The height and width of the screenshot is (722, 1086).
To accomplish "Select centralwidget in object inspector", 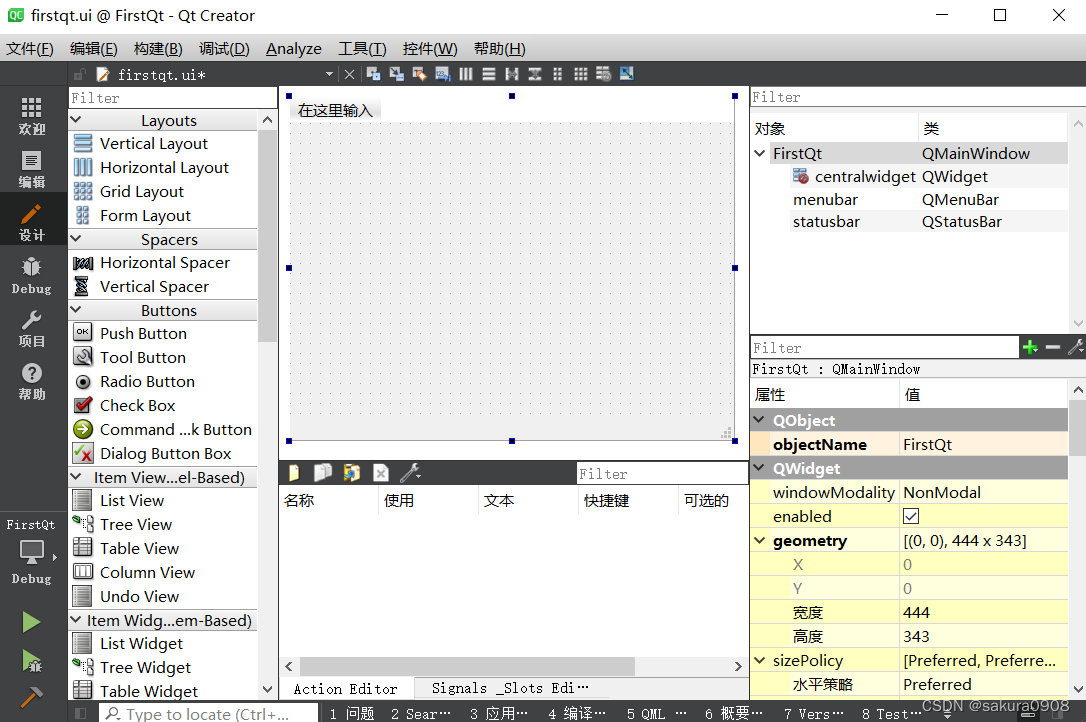I will click(x=865, y=177).
